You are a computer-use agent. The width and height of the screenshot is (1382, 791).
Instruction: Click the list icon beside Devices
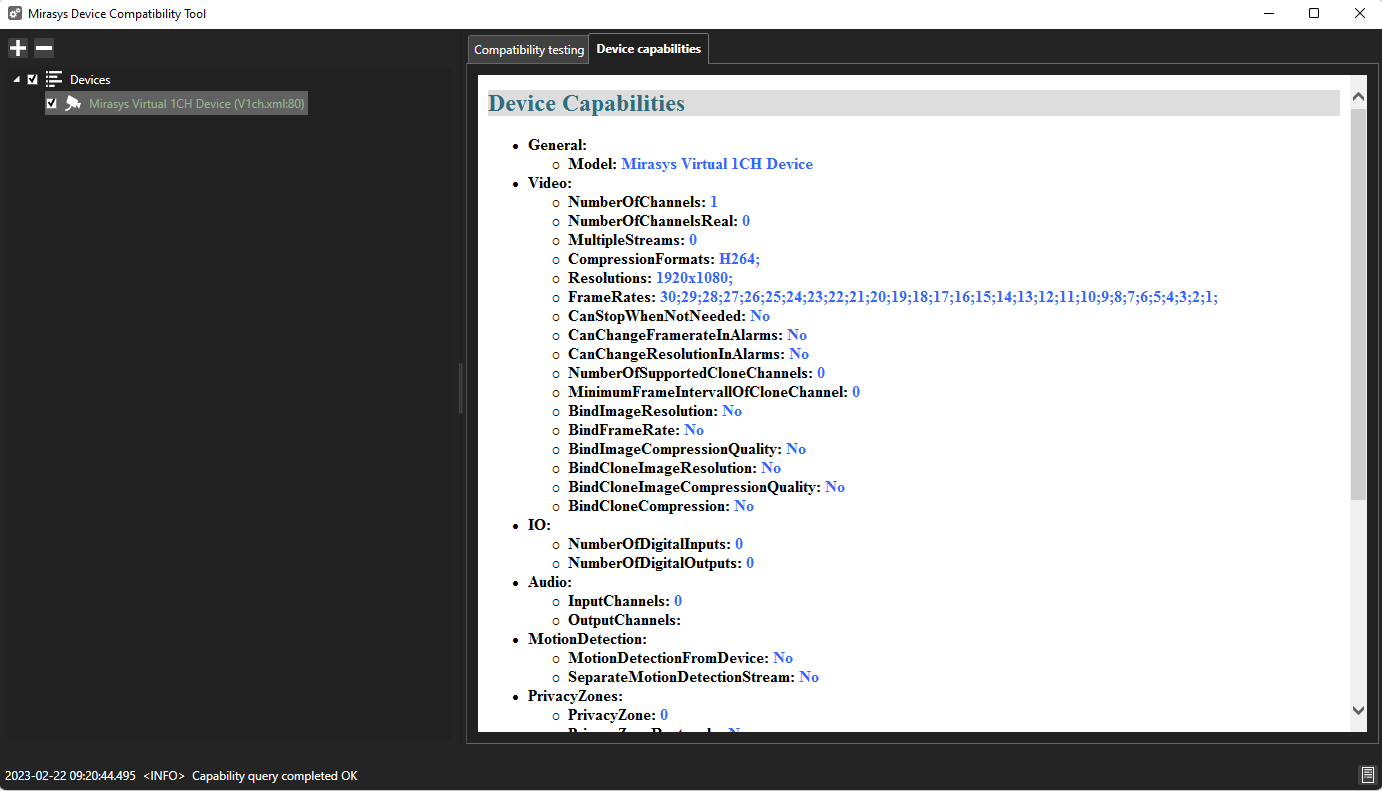(x=54, y=79)
